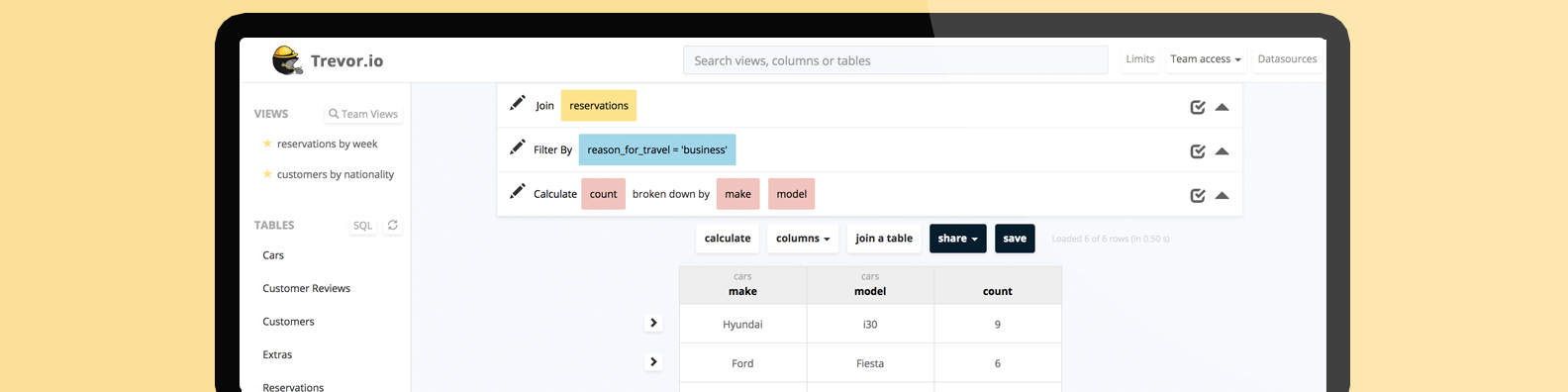Click the Trevor.io brand name
Image resolution: width=1568 pixels, height=392 pixels.
[x=346, y=60]
